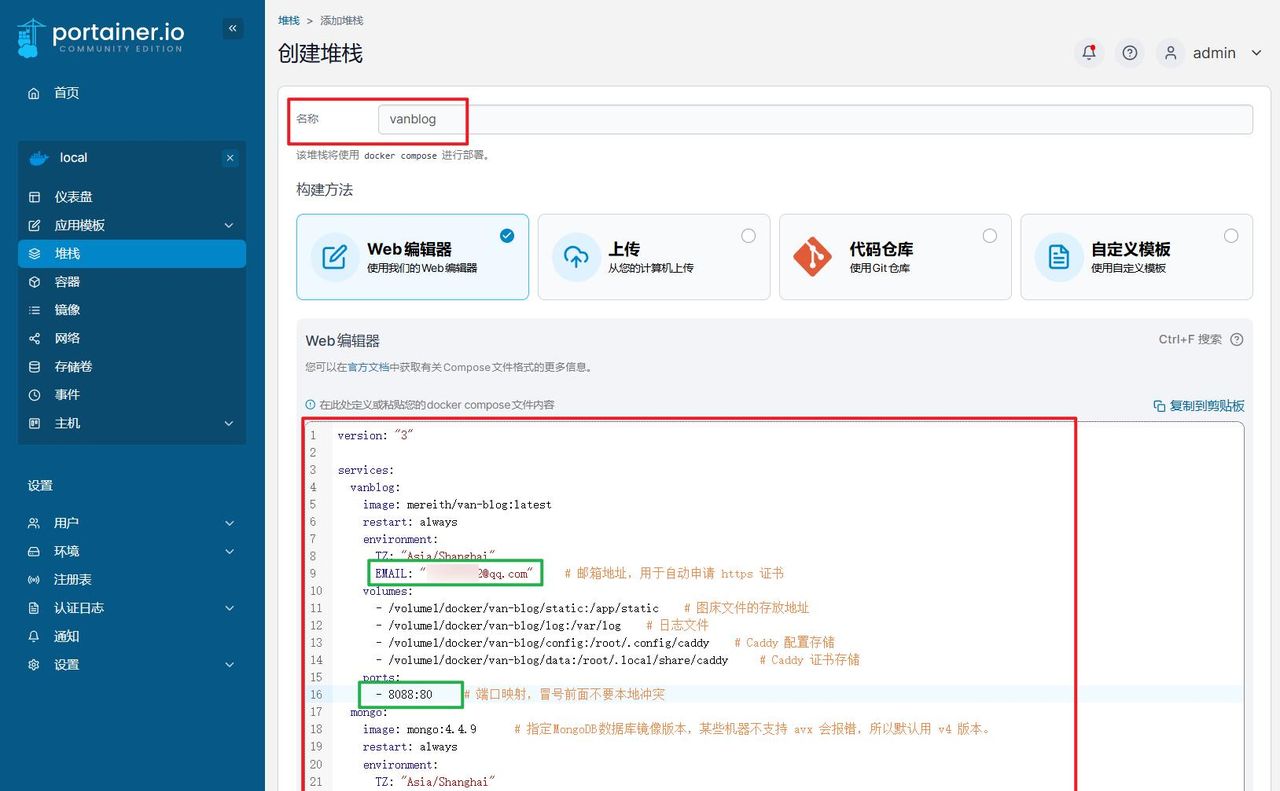Click 复制到剪贴板 button
This screenshot has height=791, width=1280.
(1199, 406)
